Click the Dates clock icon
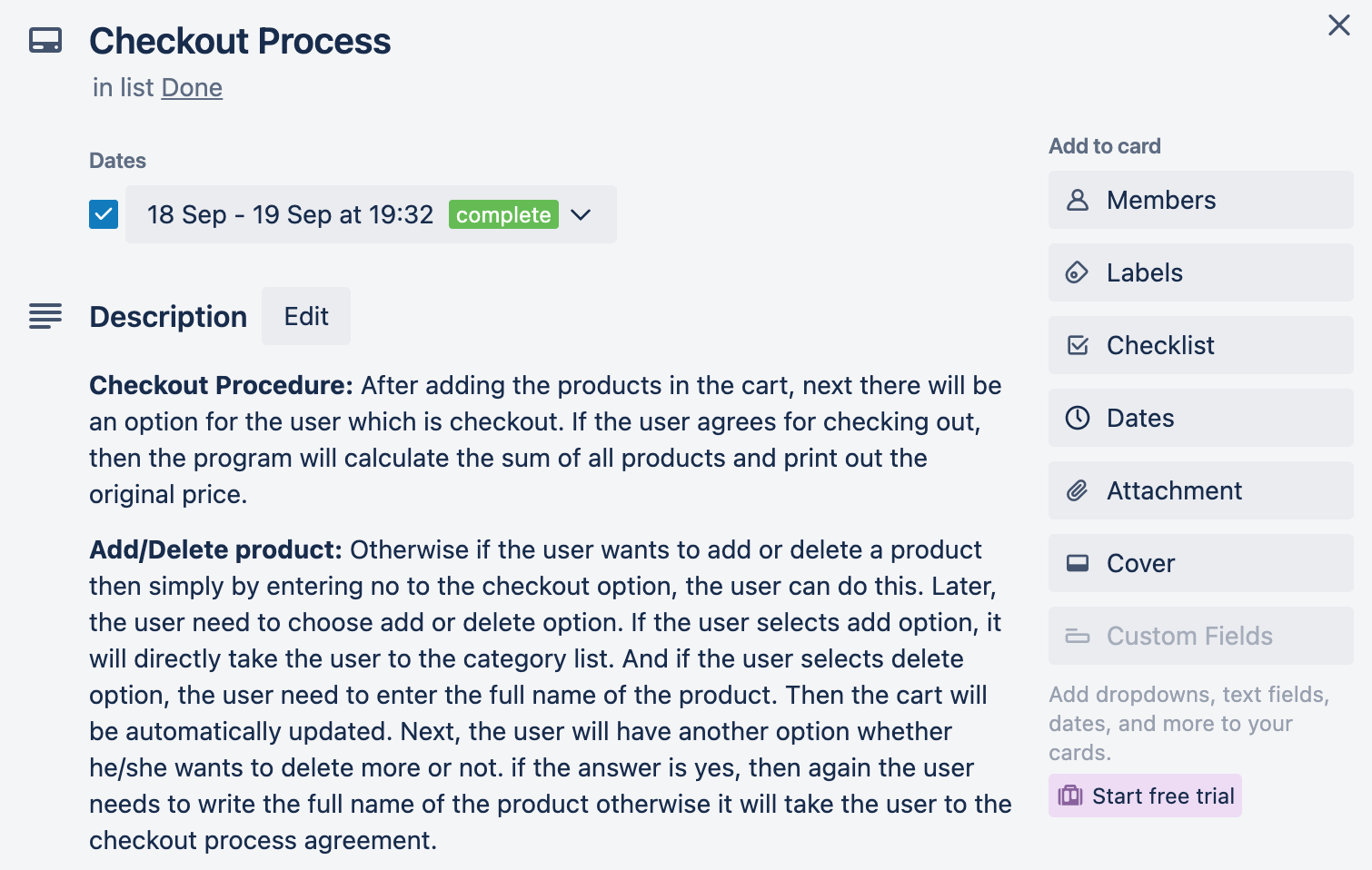The image size is (1372, 870). click(1078, 418)
